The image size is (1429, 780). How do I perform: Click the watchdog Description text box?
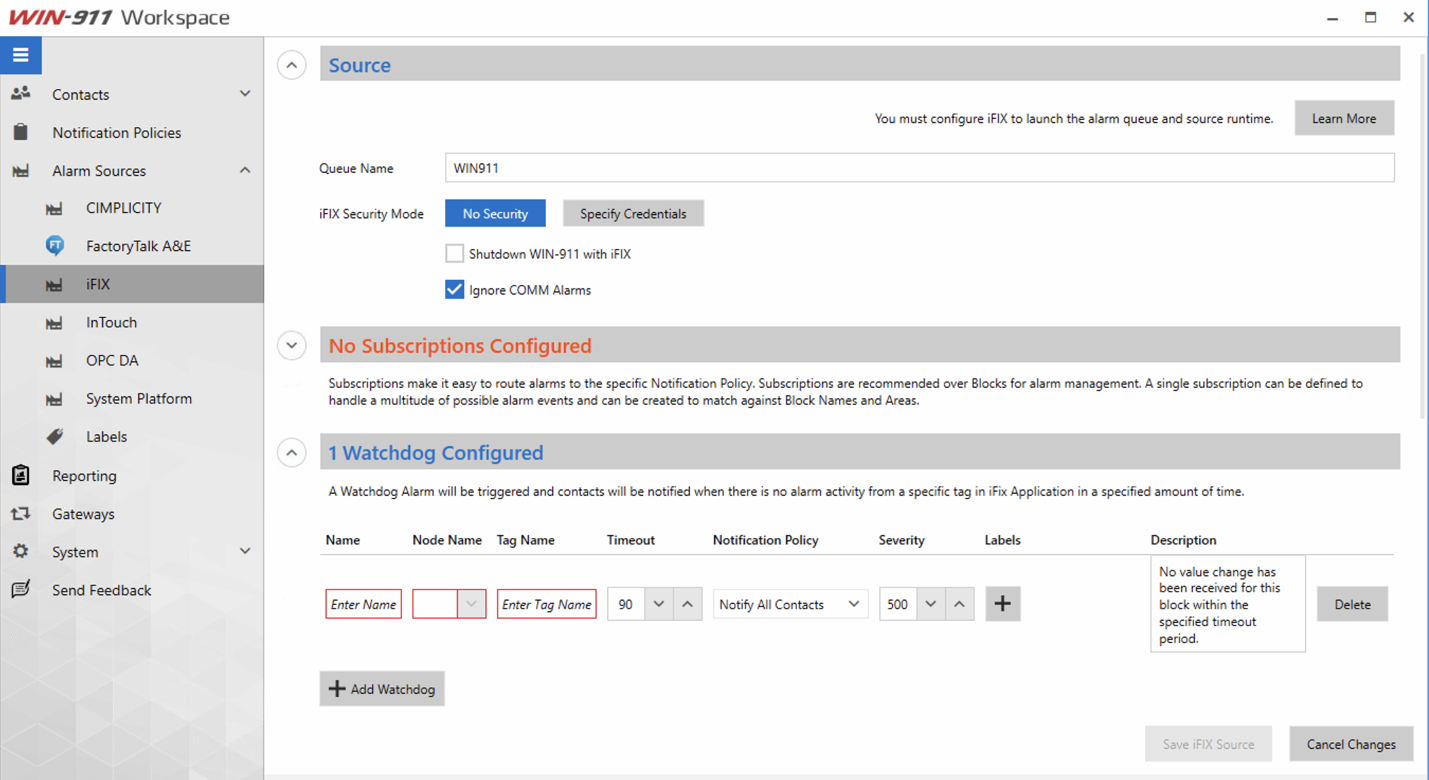(1228, 604)
